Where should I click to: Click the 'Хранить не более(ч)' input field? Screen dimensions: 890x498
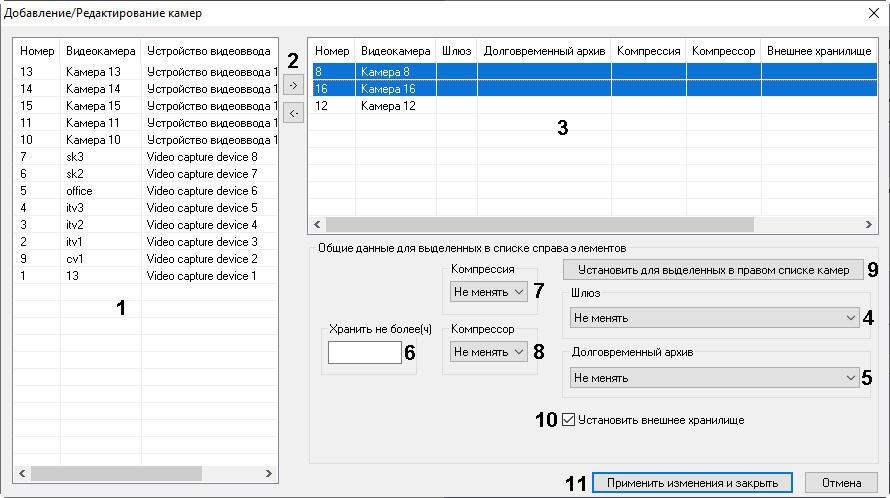tap(364, 352)
